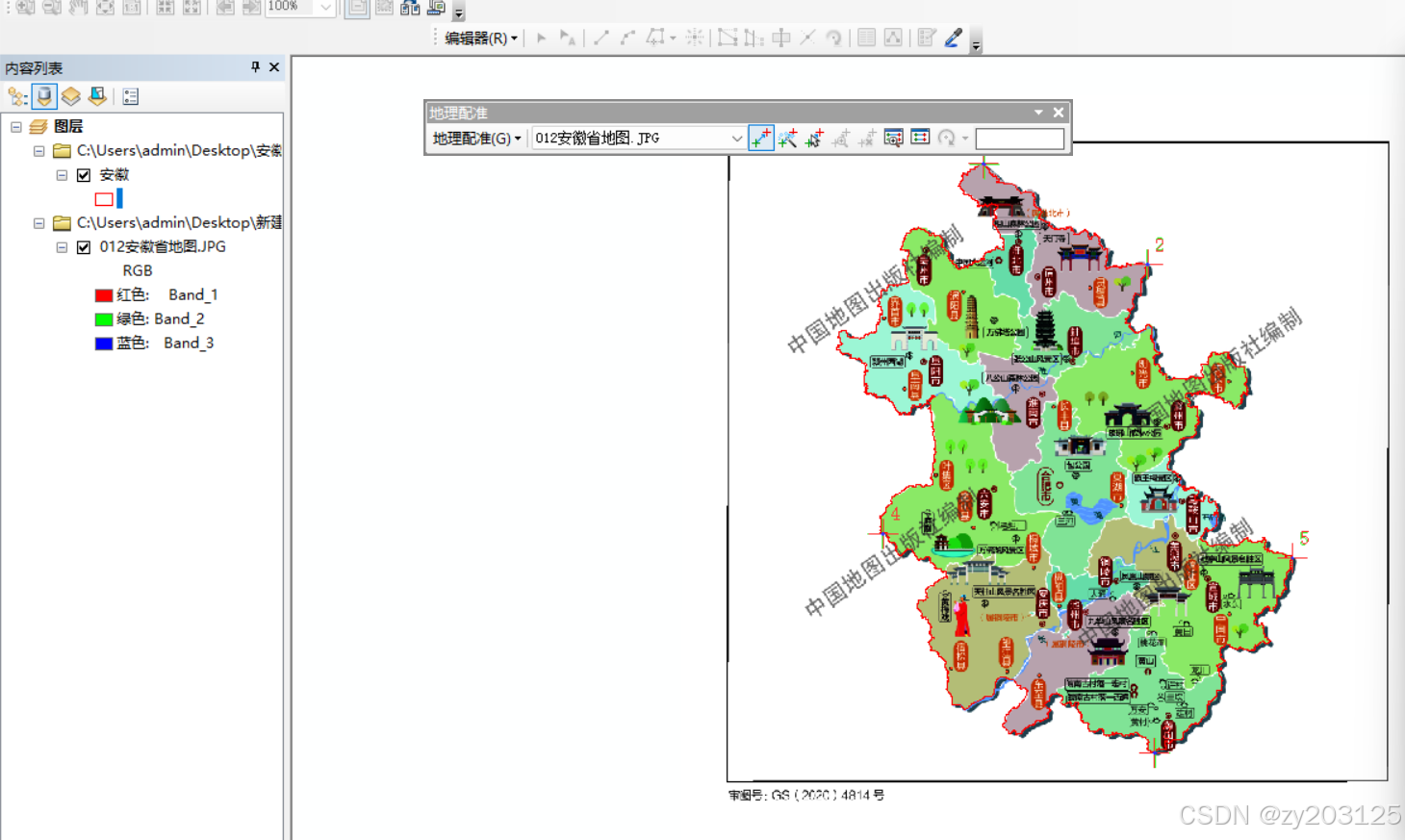Select the 安徽 layer name
The height and width of the screenshot is (840, 1405).
click(114, 175)
